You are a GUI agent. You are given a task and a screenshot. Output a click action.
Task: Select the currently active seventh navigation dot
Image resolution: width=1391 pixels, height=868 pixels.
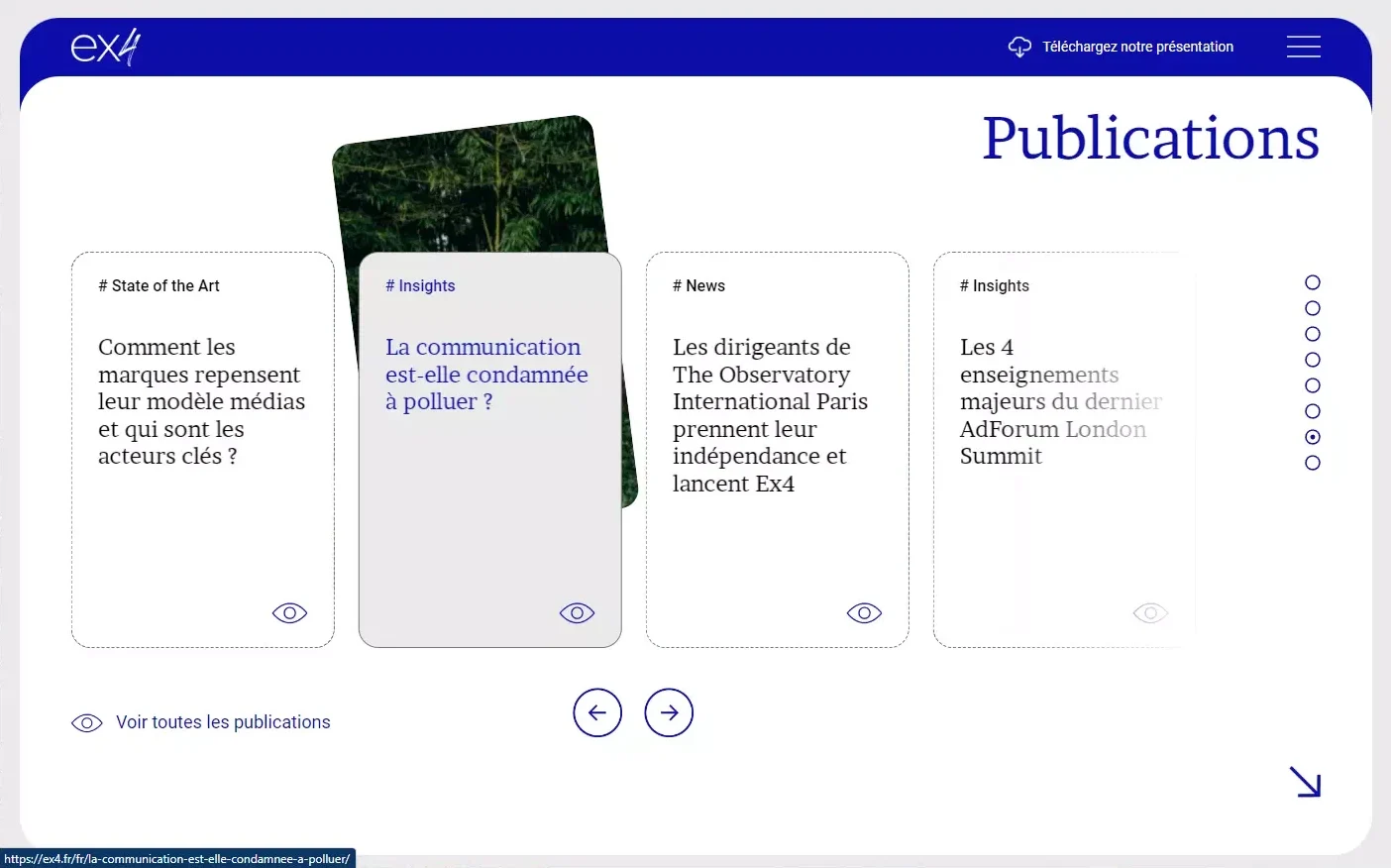(1313, 437)
